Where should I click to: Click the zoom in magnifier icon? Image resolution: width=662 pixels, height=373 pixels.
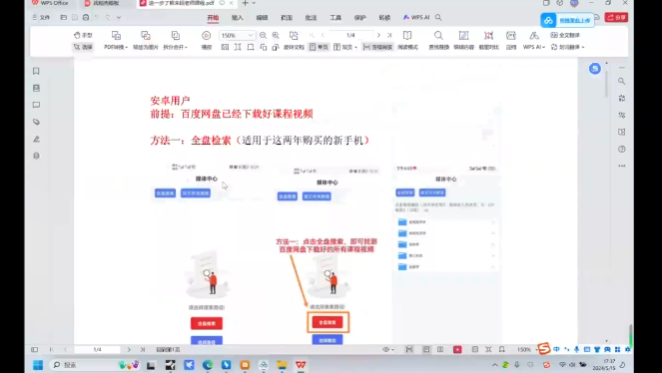pos(276,35)
